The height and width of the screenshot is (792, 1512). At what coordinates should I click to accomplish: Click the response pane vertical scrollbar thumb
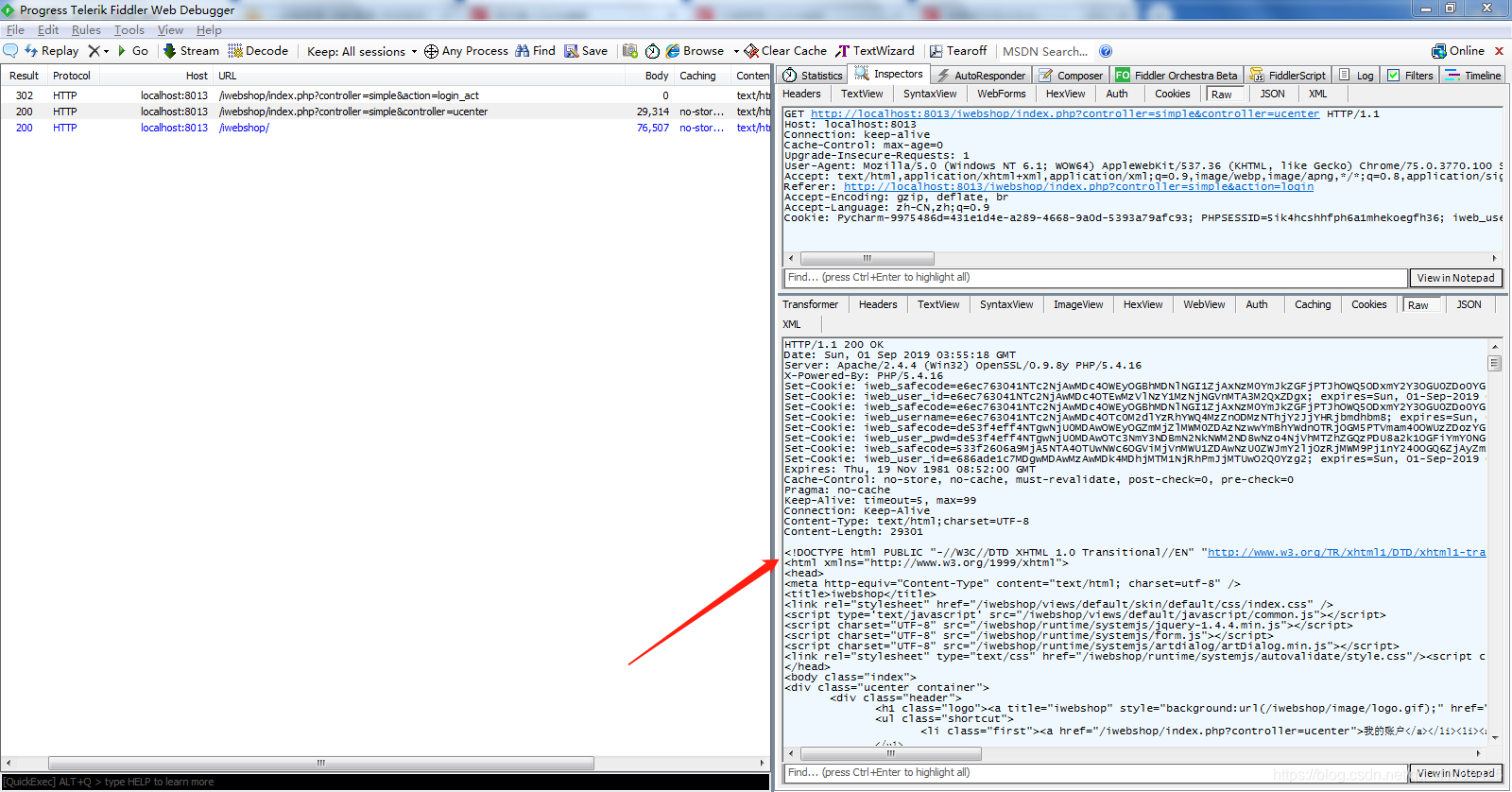[x=1495, y=363]
